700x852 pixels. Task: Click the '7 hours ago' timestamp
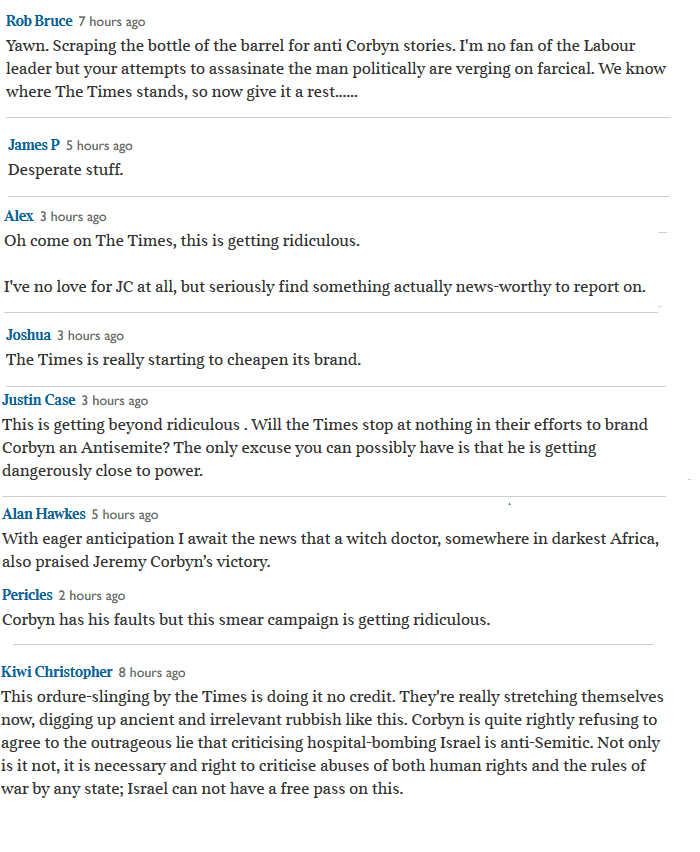pyautogui.click(x=112, y=22)
